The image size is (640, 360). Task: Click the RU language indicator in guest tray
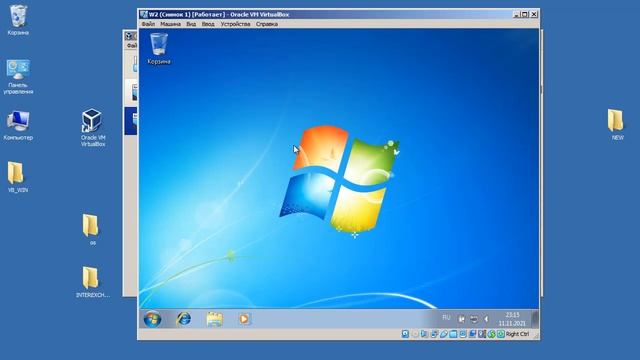click(447, 318)
